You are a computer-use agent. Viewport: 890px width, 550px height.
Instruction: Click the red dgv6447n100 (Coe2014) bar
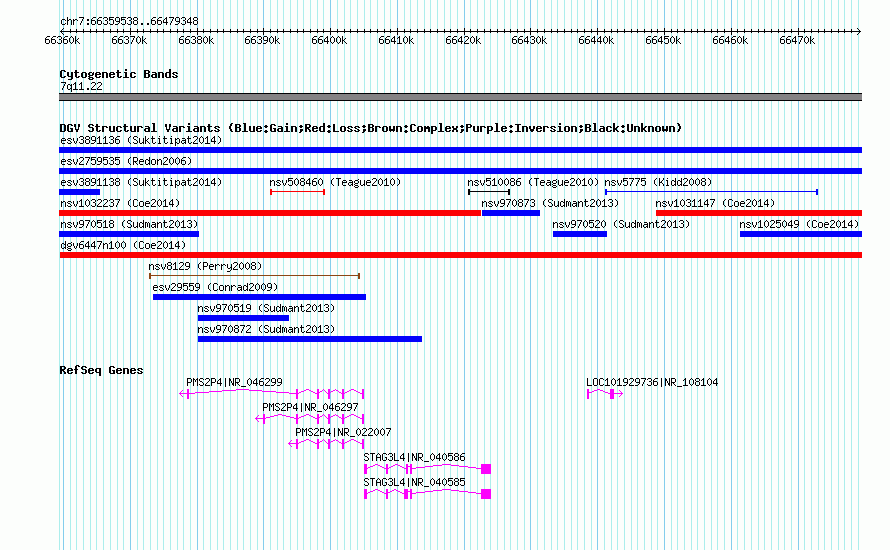(x=460, y=255)
